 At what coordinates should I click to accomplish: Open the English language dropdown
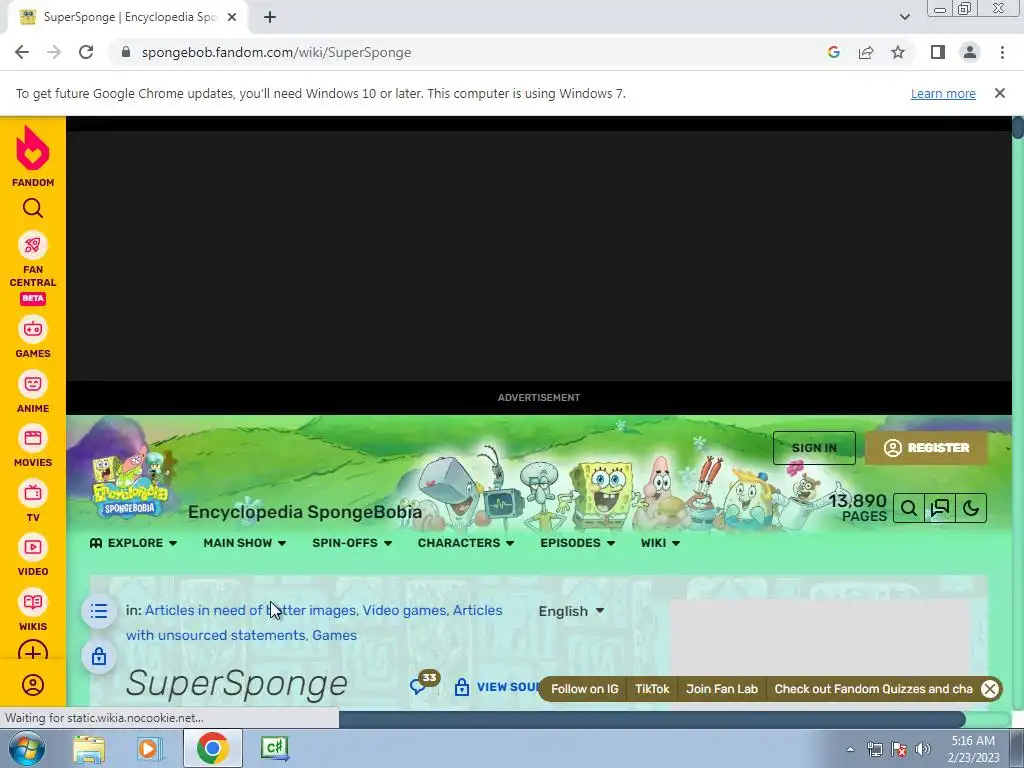tap(571, 611)
